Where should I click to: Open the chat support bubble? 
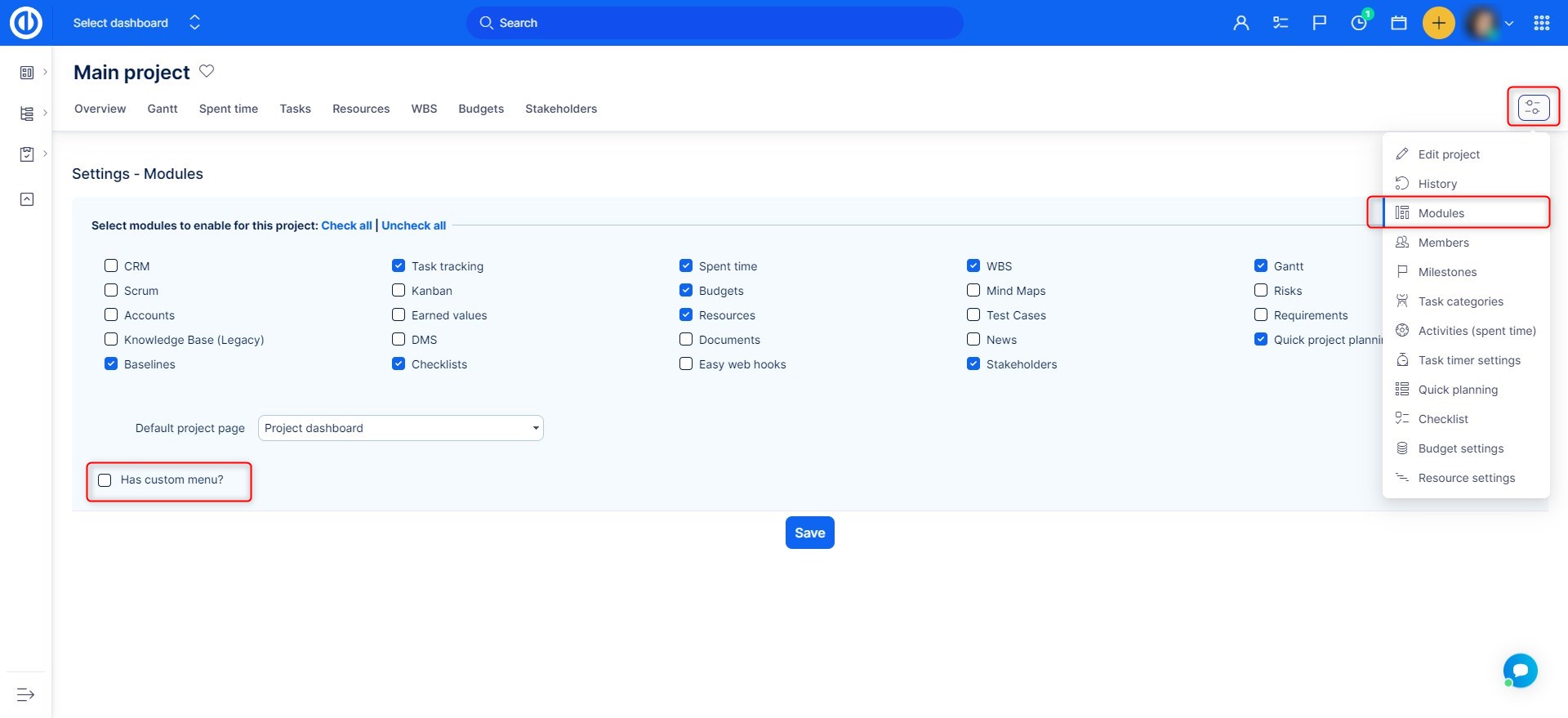[1520, 671]
